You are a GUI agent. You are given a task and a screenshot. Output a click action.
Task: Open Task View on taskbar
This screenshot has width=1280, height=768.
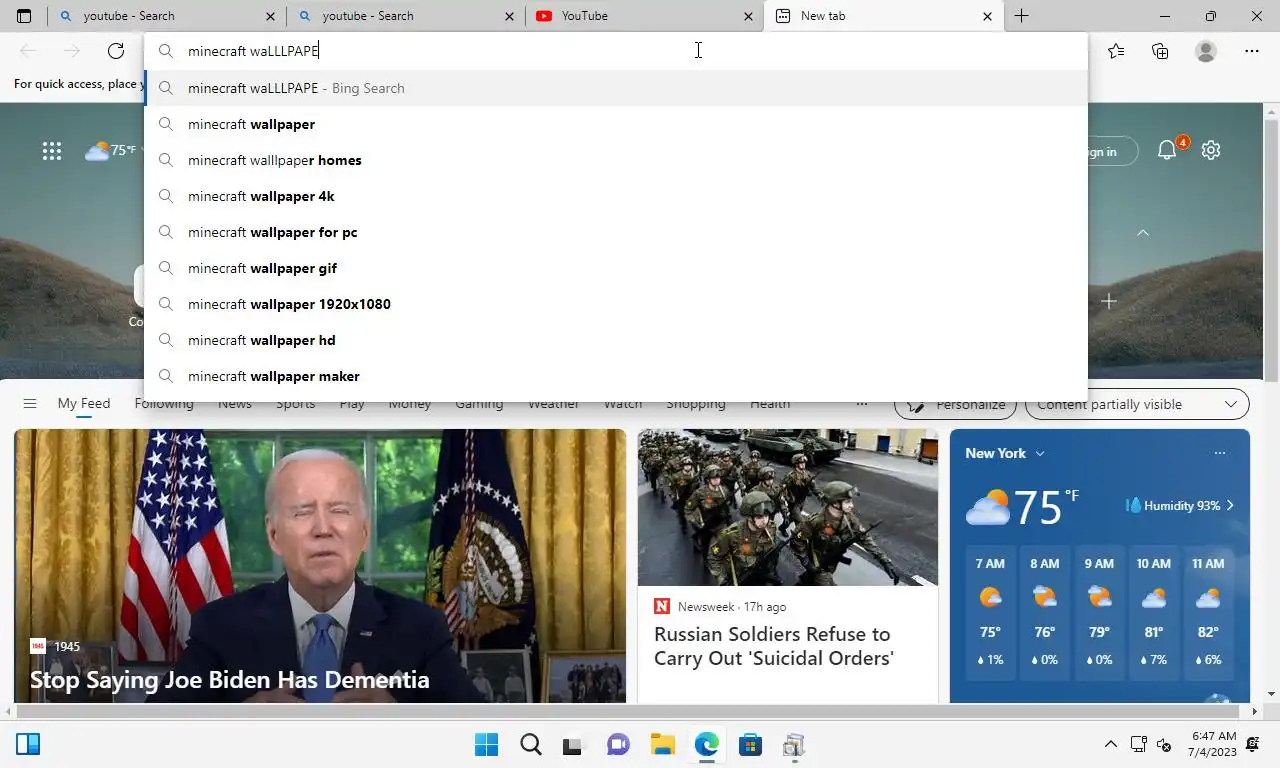pyautogui.click(x=572, y=746)
